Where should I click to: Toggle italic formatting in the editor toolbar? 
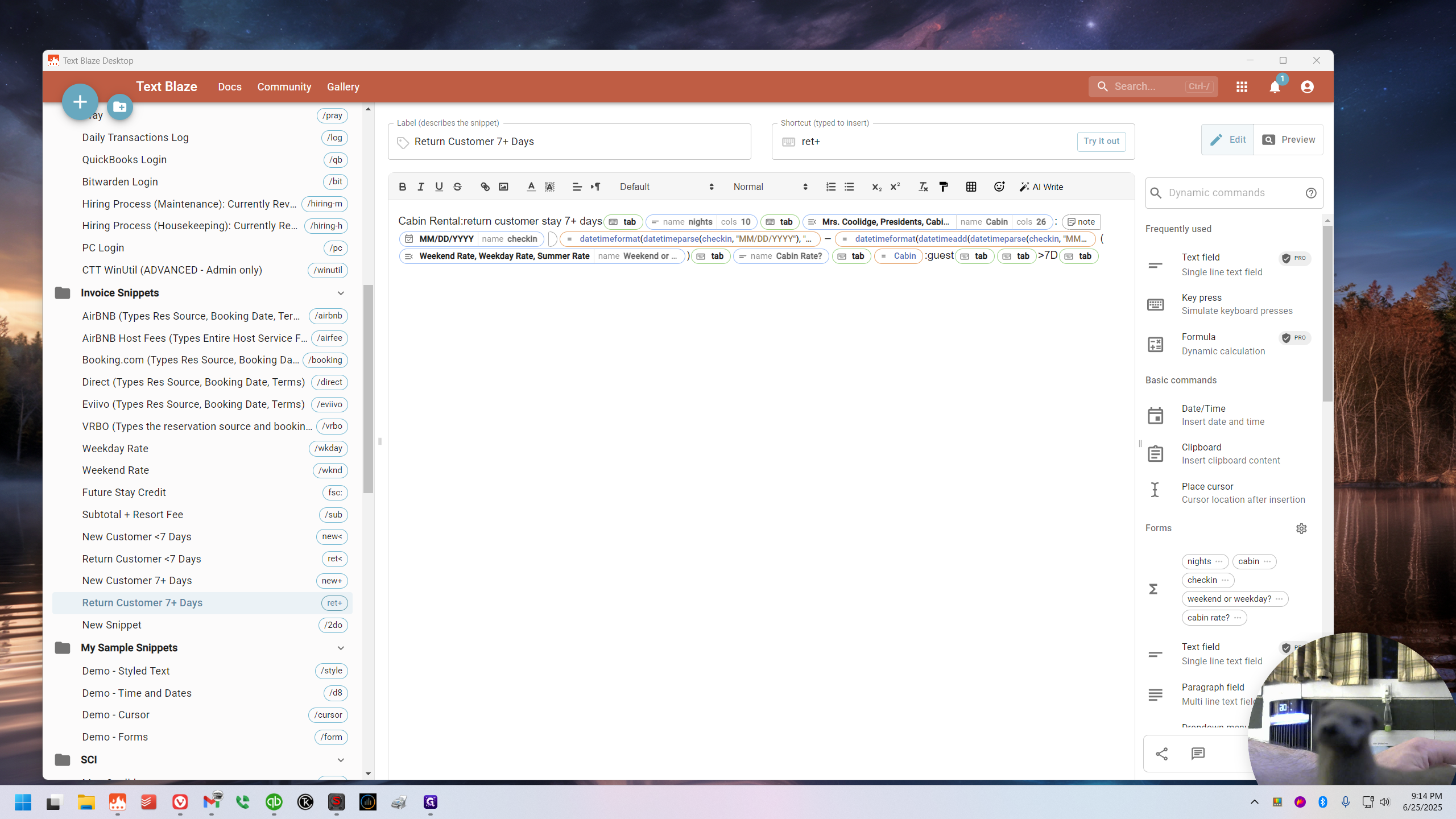[421, 187]
